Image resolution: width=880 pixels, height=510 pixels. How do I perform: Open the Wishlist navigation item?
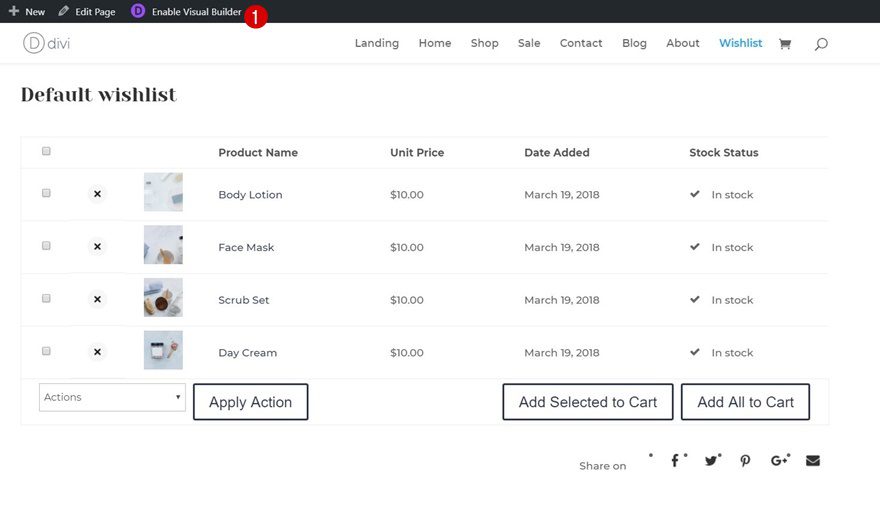point(740,43)
